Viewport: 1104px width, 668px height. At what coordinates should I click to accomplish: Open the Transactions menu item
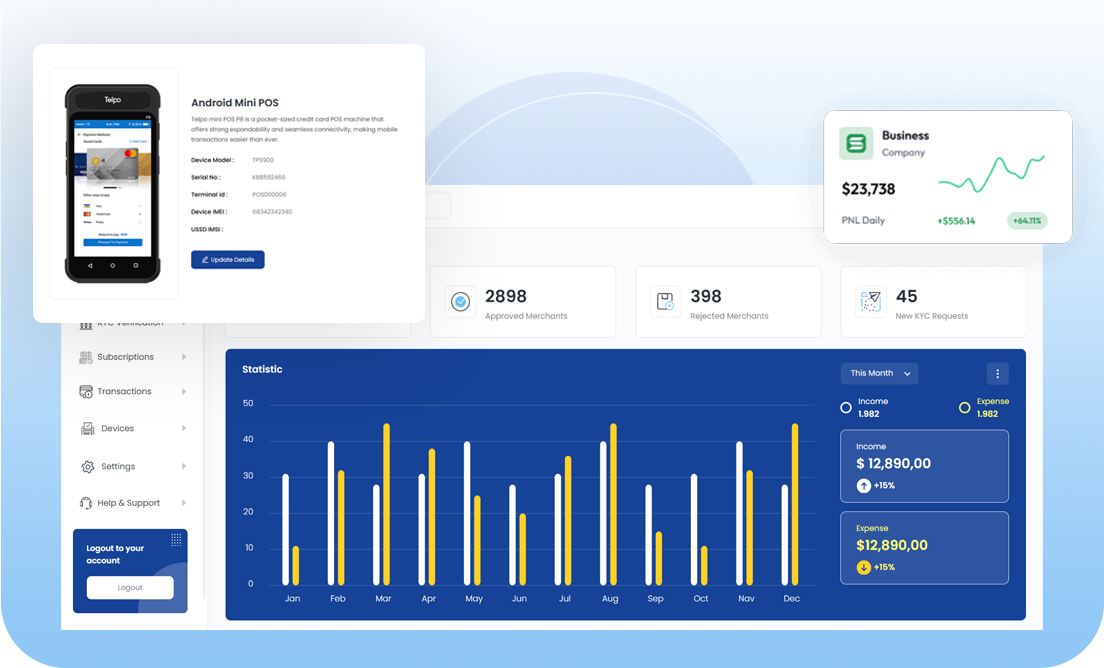tap(124, 392)
